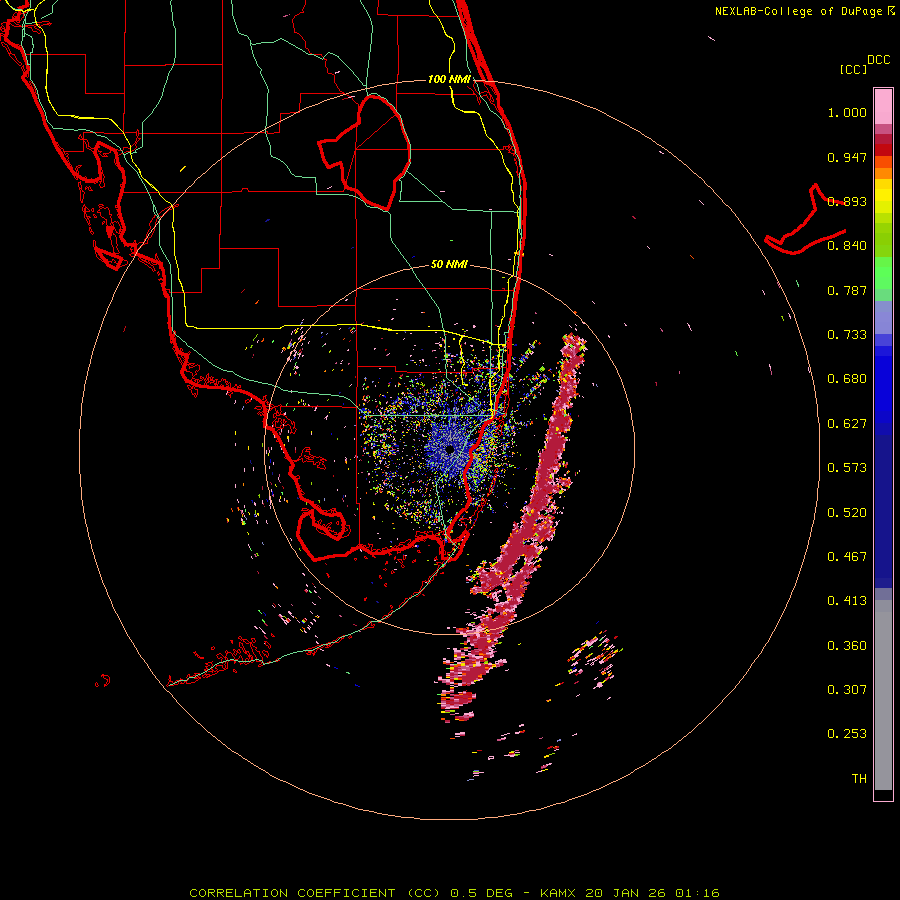Screen dimensions: 900x900
Task: Click the 0.680 value on the color scale
Action: coord(847,379)
